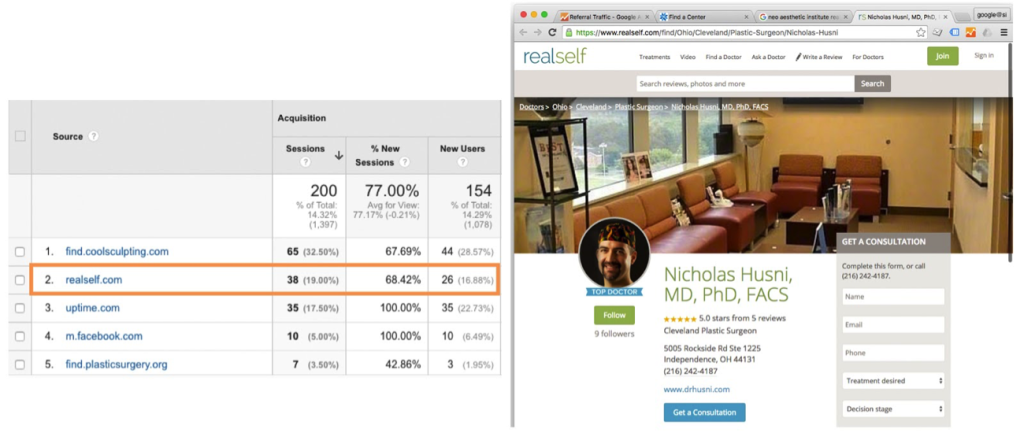Viewport: 1024px width, 440px height.
Task: Click the bookmark star in address bar
Action: pyautogui.click(x=921, y=32)
